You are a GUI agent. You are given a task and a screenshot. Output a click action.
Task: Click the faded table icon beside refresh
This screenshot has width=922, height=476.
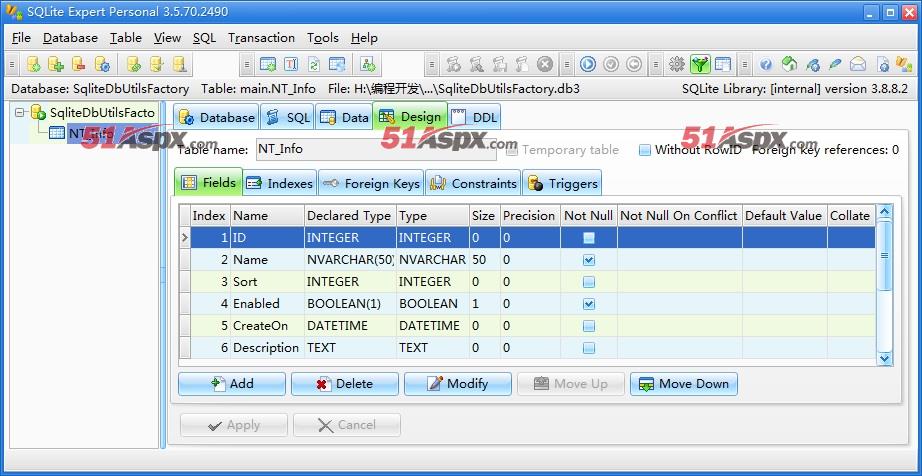(337, 64)
